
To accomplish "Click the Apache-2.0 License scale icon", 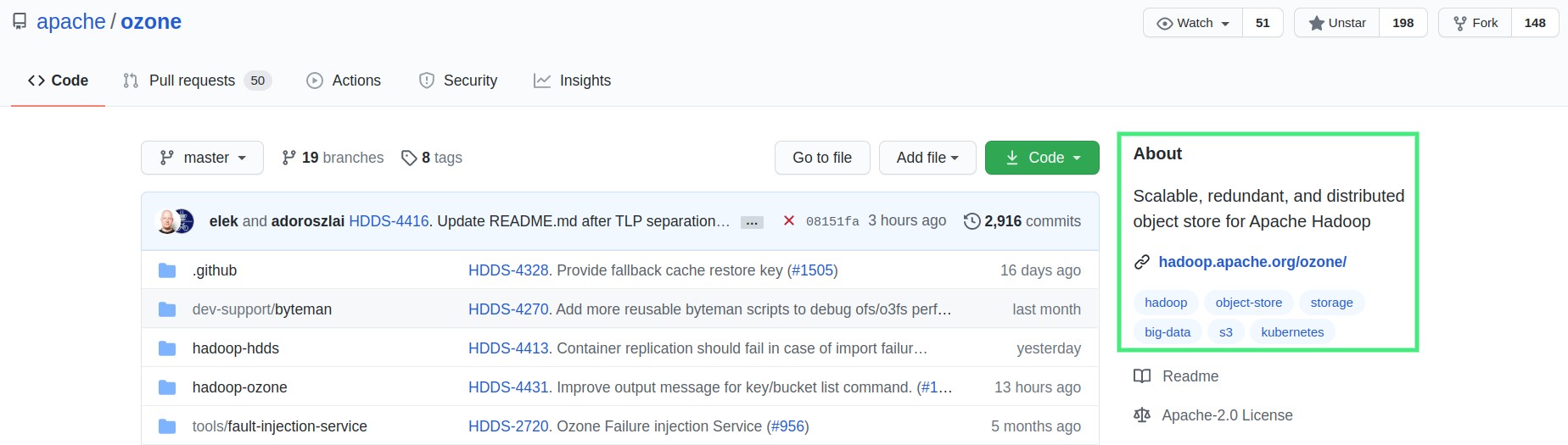I will tap(1142, 415).
